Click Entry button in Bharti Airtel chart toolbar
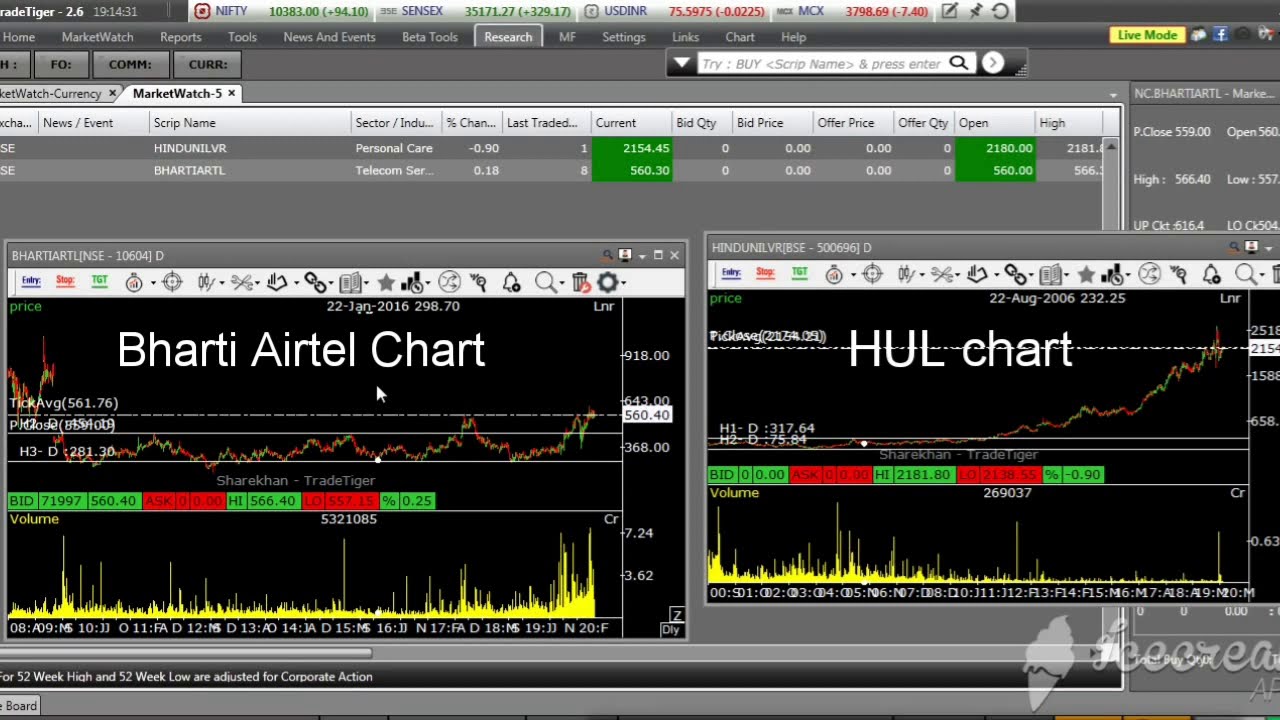This screenshot has width=1280, height=720. pyautogui.click(x=31, y=281)
